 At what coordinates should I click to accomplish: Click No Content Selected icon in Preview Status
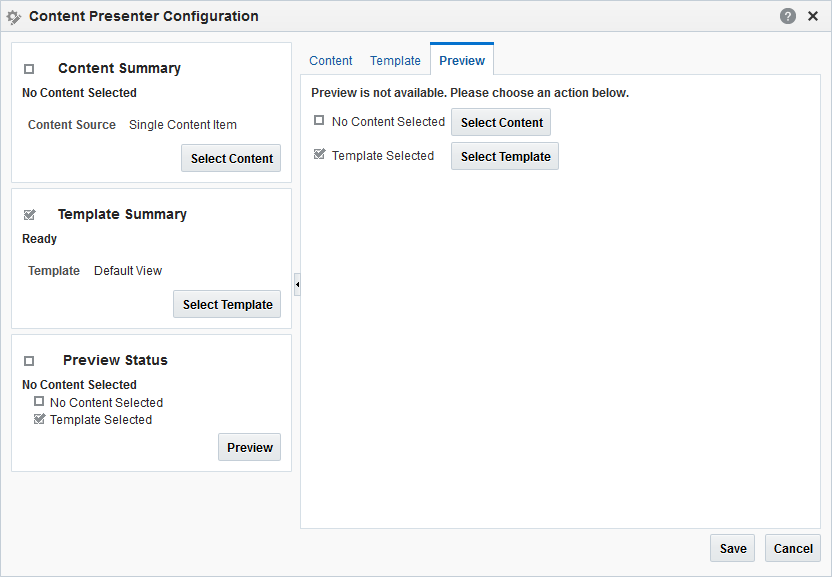[39, 402]
